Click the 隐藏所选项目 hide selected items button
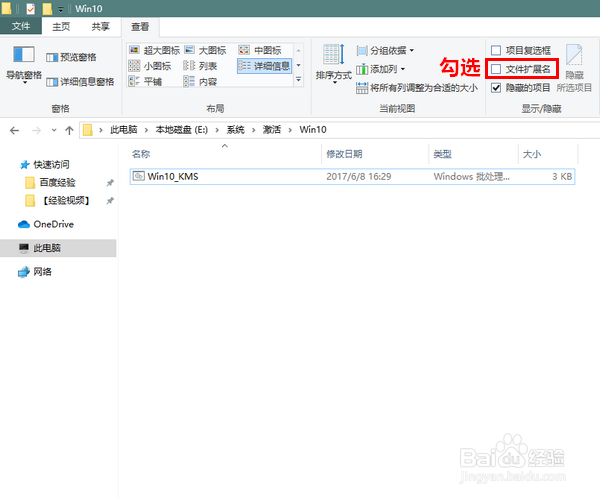 (x=574, y=68)
